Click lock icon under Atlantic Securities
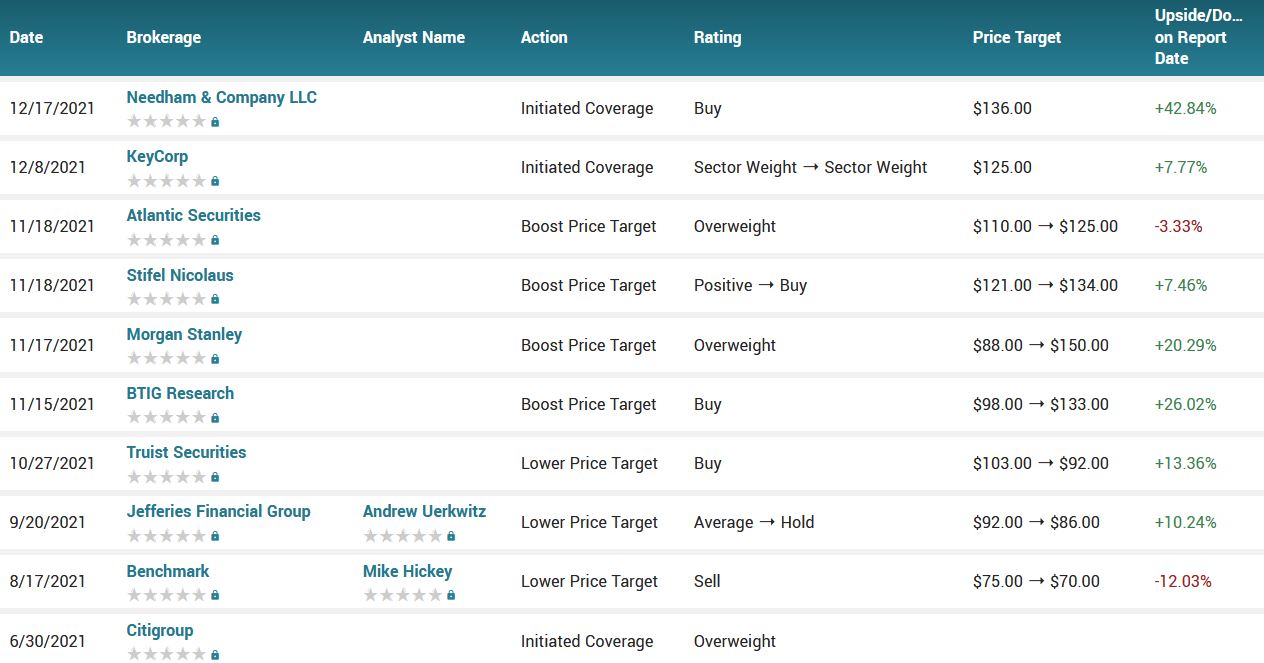1264x663 pixels. click(x=215, y=240)
